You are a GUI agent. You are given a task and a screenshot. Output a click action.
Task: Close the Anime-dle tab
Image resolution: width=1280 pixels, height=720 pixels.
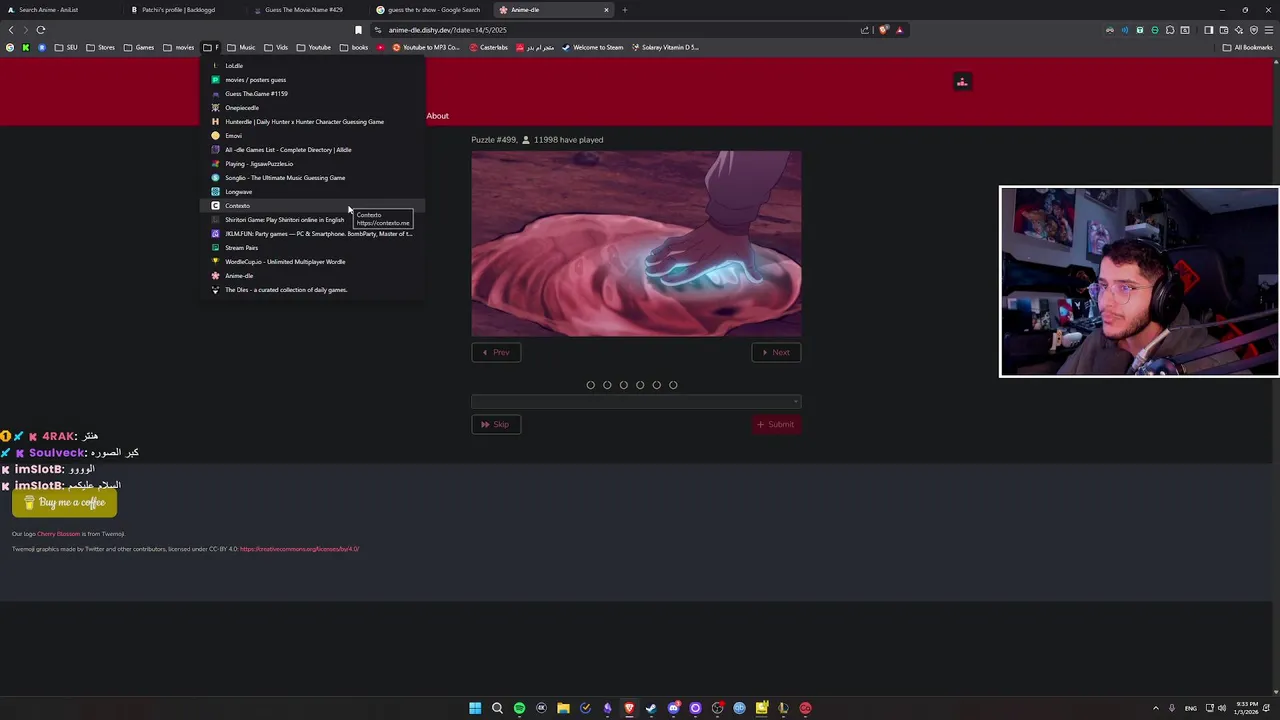(606, 10)
